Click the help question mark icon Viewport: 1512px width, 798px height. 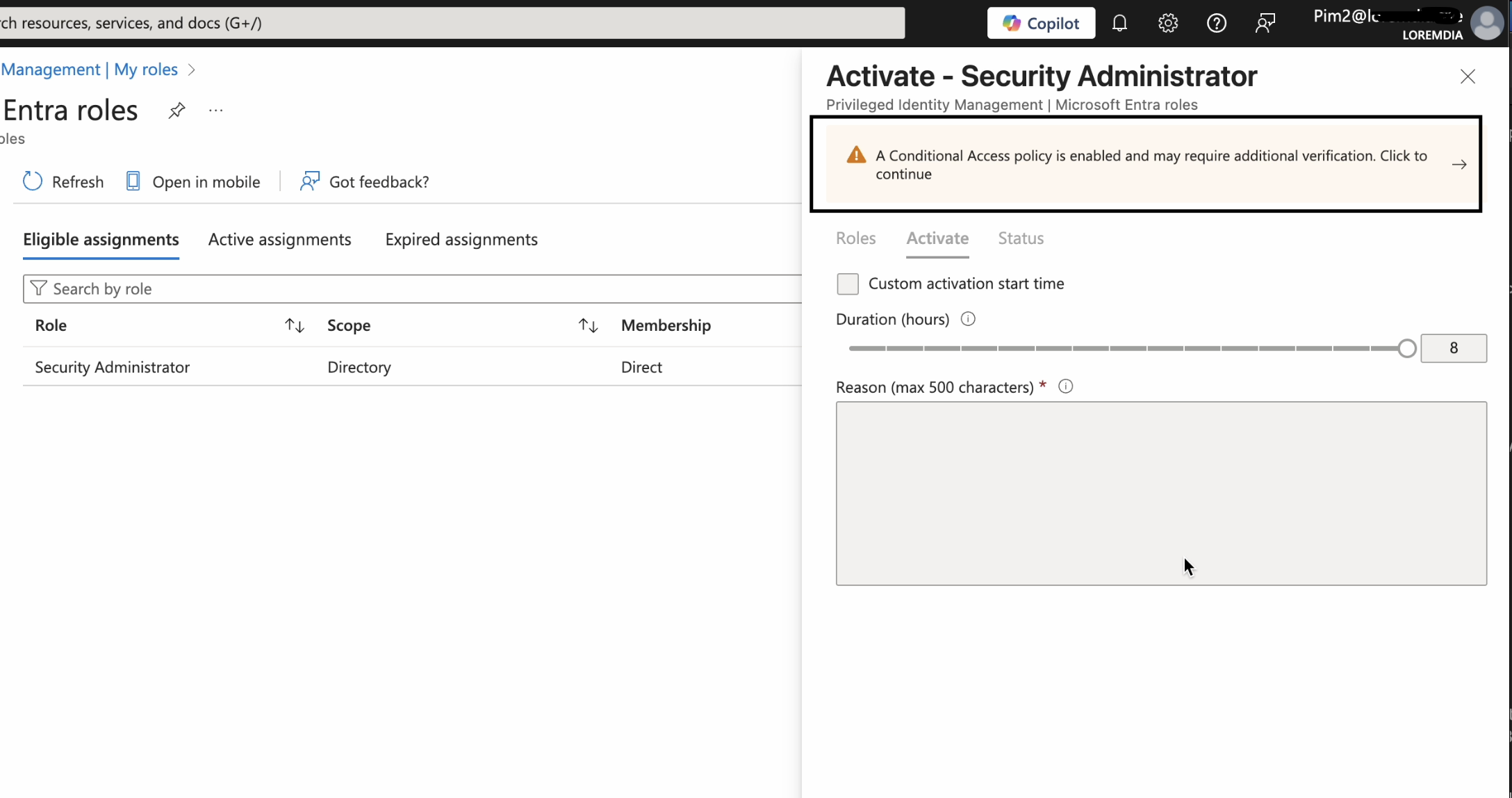point(1217,24)
